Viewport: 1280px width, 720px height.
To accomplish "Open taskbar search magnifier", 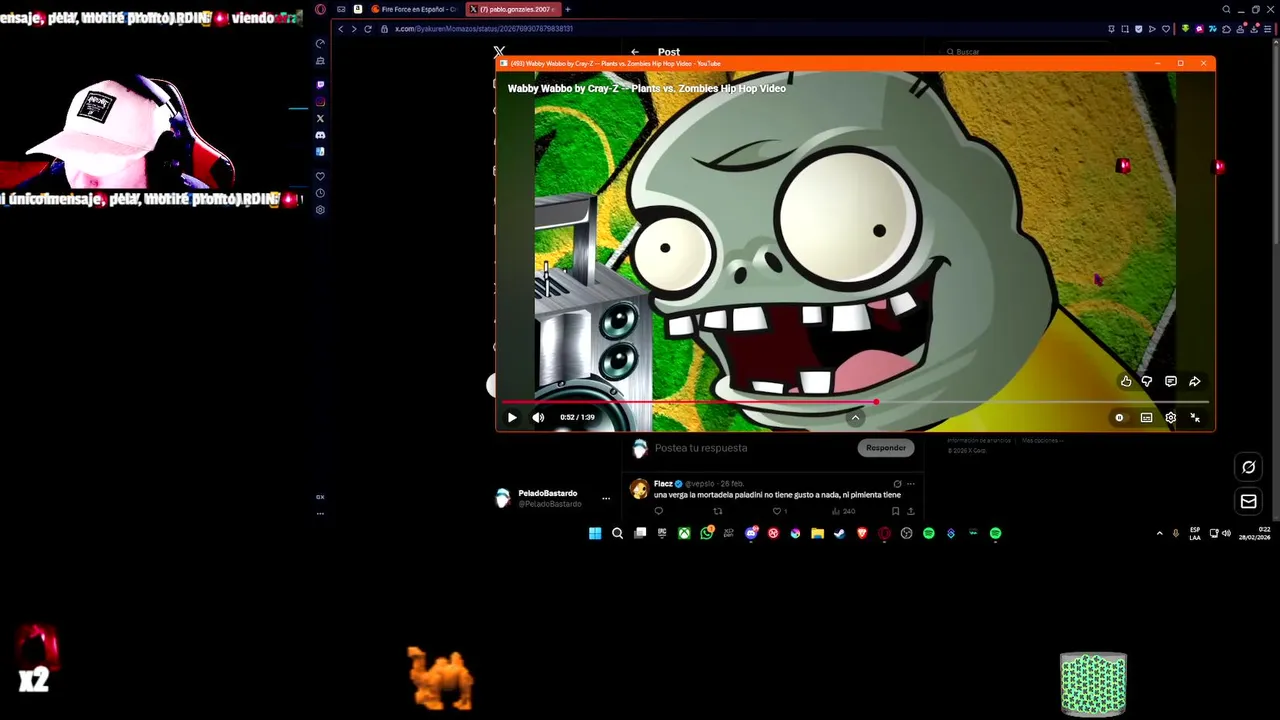I will click(x=617, y=534).
